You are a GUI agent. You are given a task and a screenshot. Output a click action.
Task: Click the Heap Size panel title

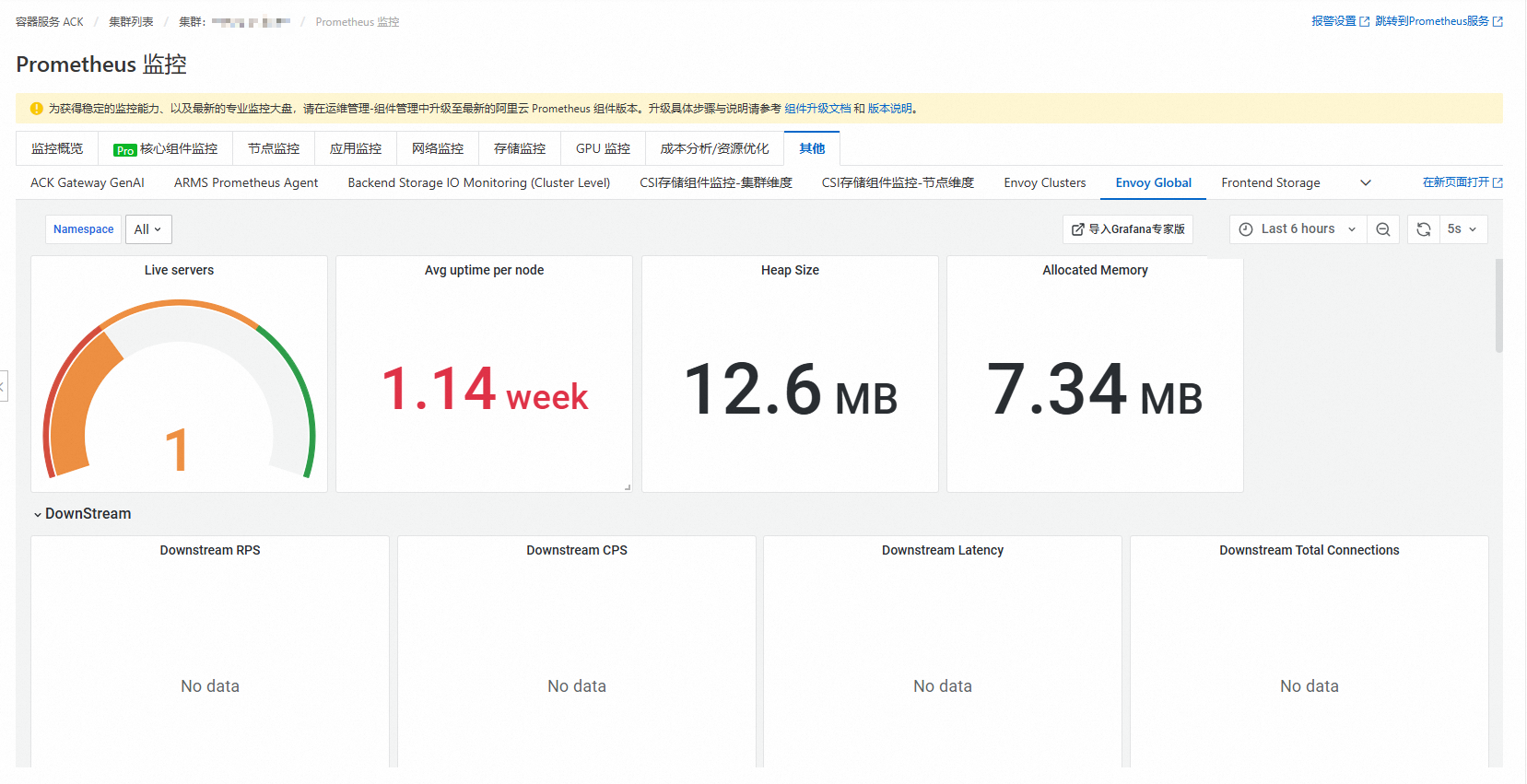(x=790, y=270)
